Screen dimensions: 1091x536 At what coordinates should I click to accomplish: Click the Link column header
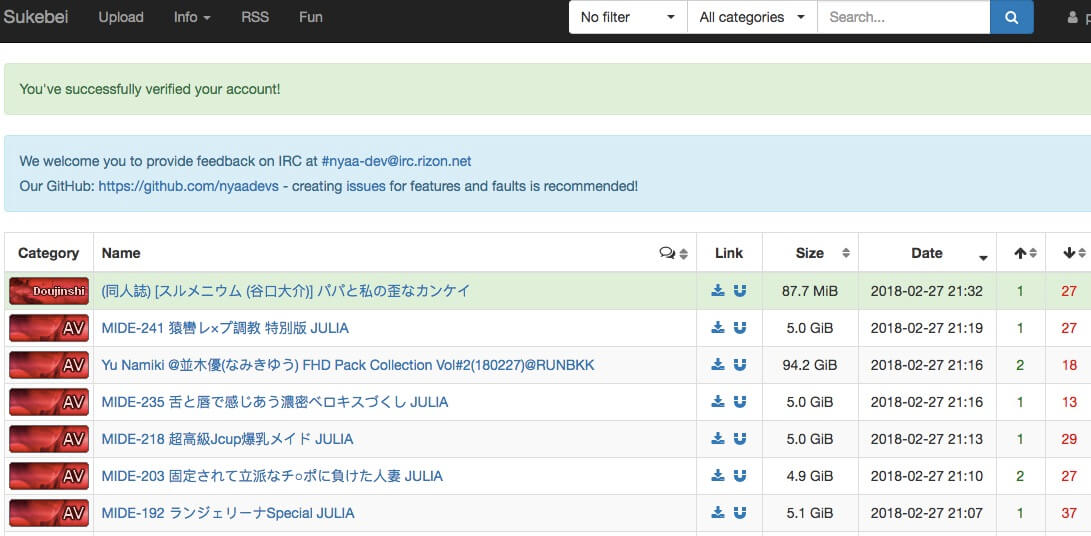coord(729,253)
